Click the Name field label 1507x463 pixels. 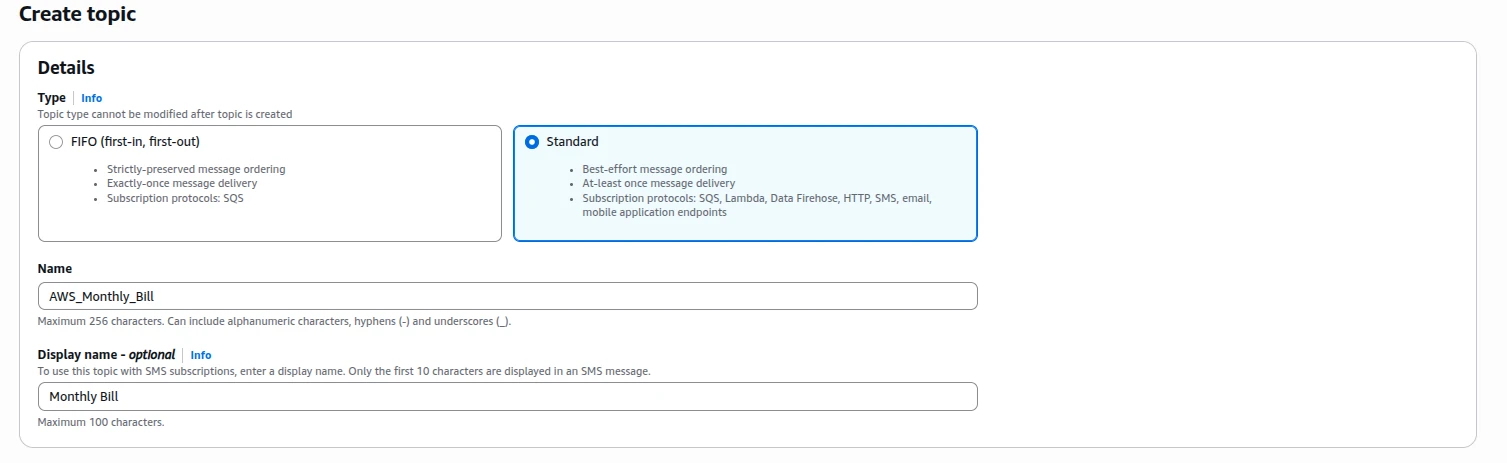coord(55,269)
